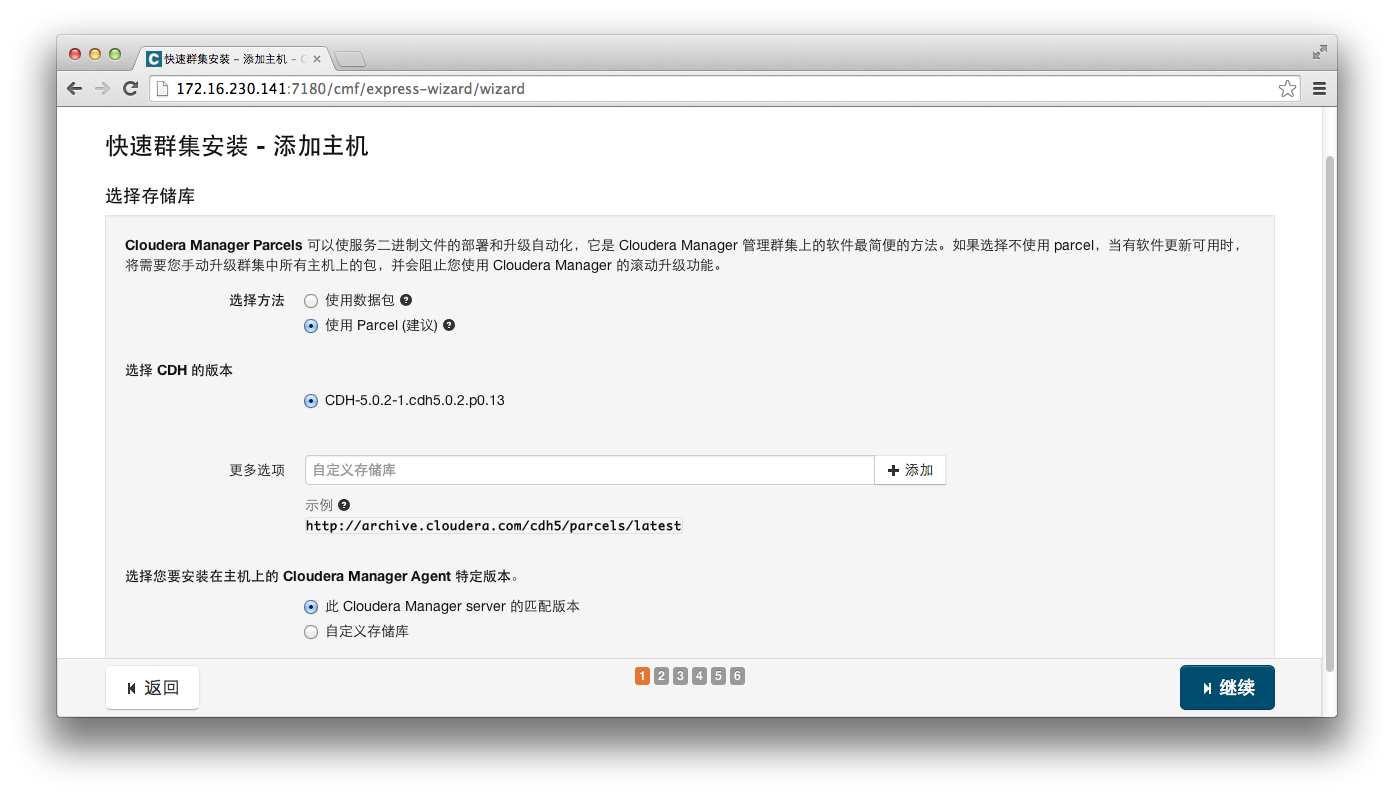Reload the page with the refresh icon
The image size is (1394, 796).
coord(130,89)
